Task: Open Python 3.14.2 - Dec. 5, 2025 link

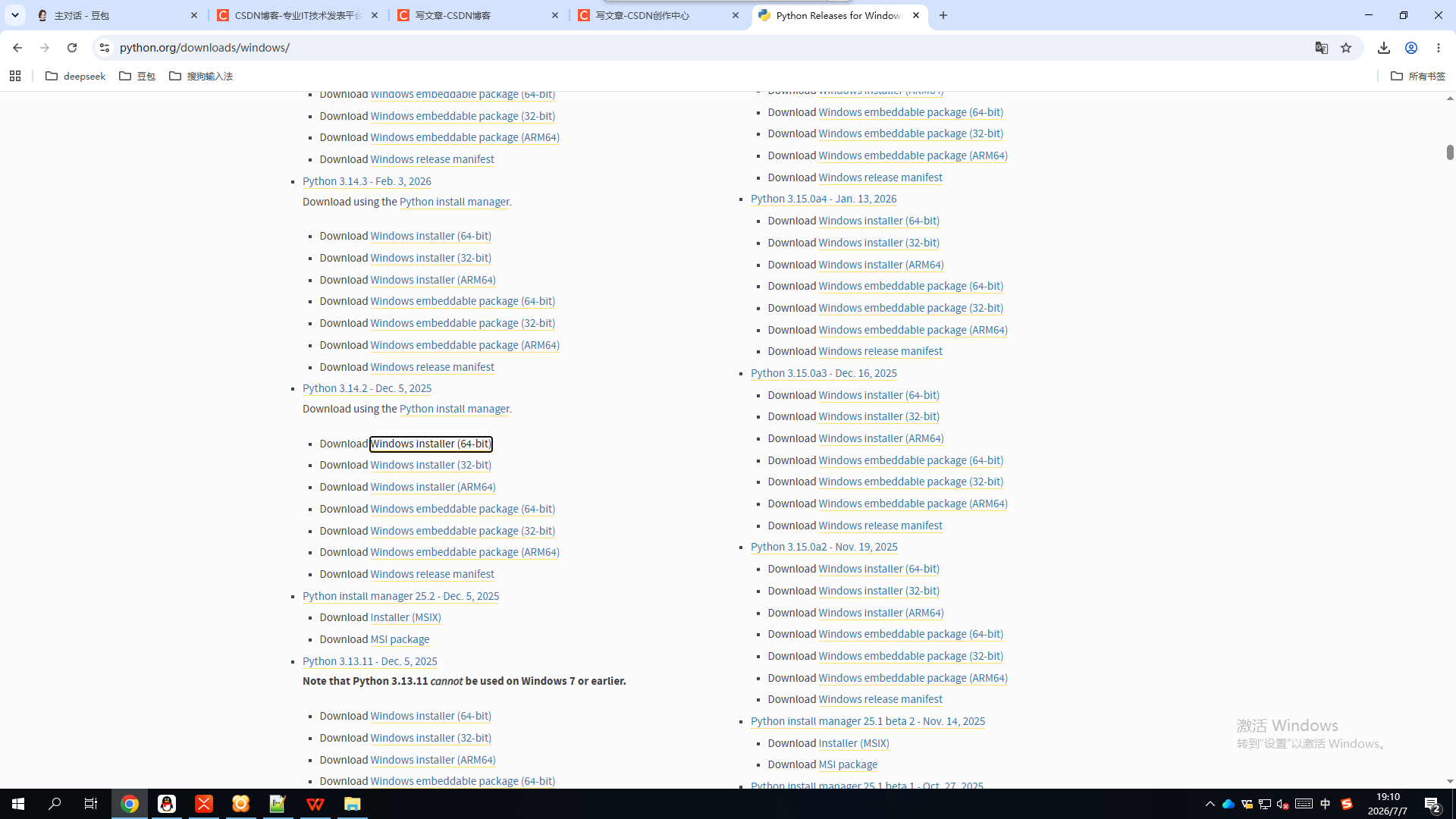Action: 367,388
